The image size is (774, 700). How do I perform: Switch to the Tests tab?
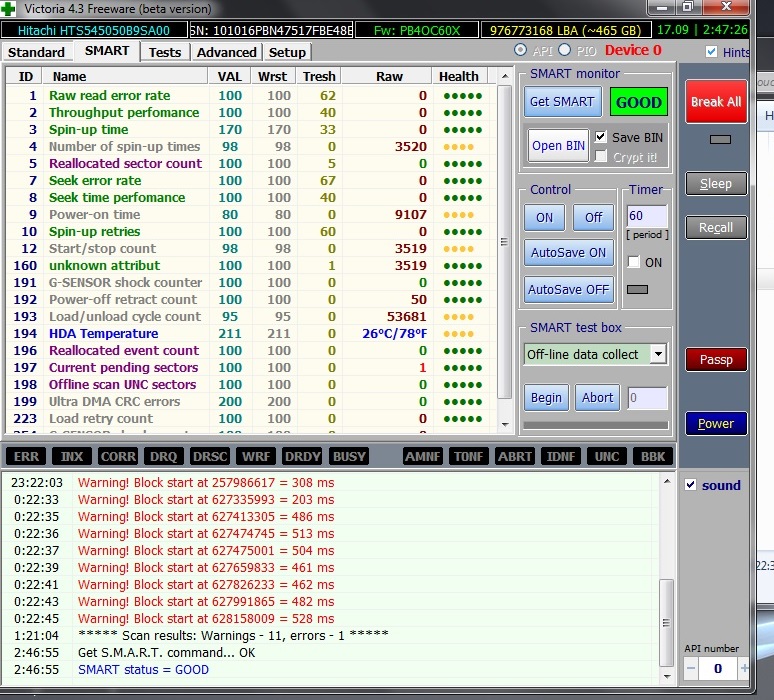(x=165, y=52)
